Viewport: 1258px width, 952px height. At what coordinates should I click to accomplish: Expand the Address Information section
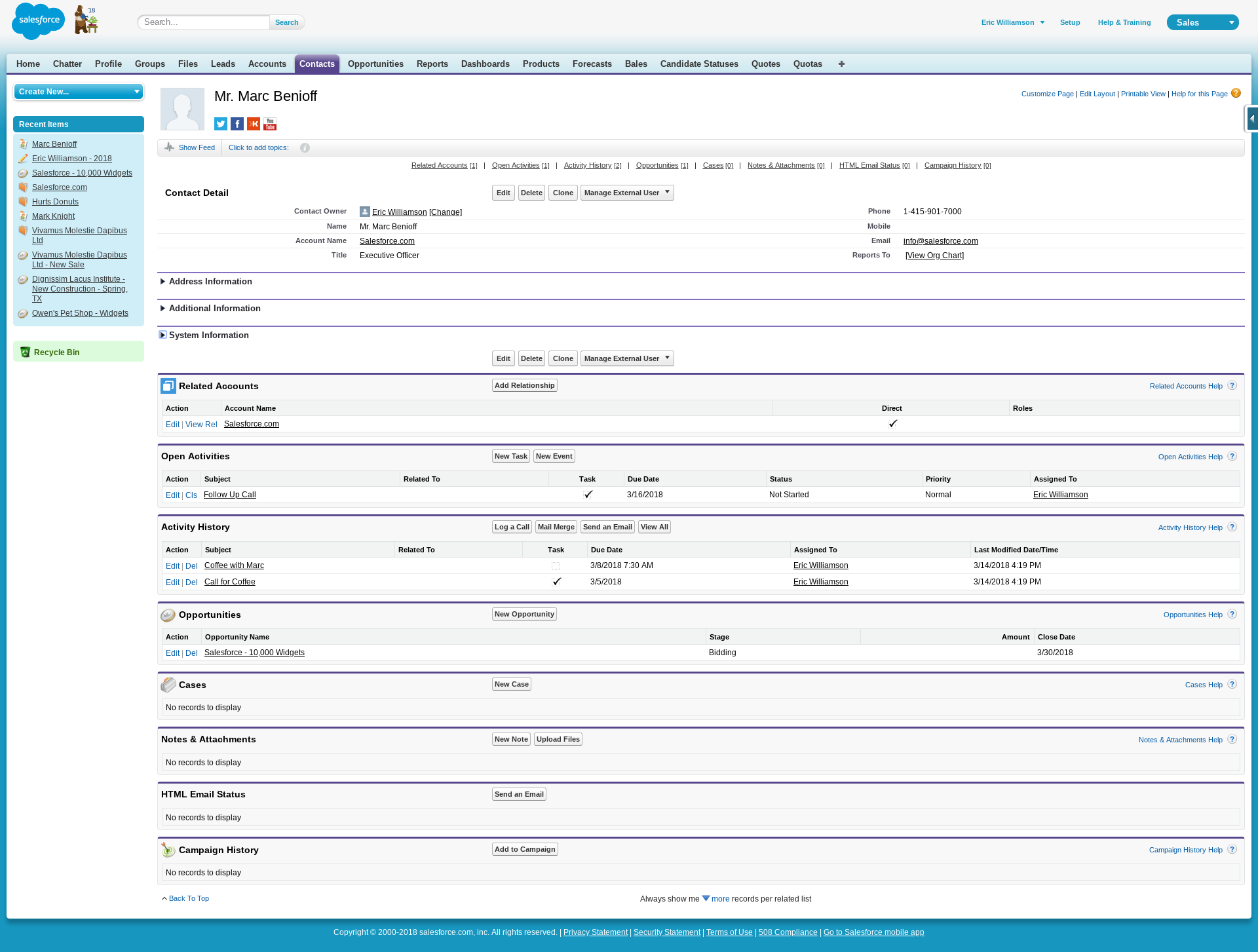pyautogui.click(x=162, y=282)
